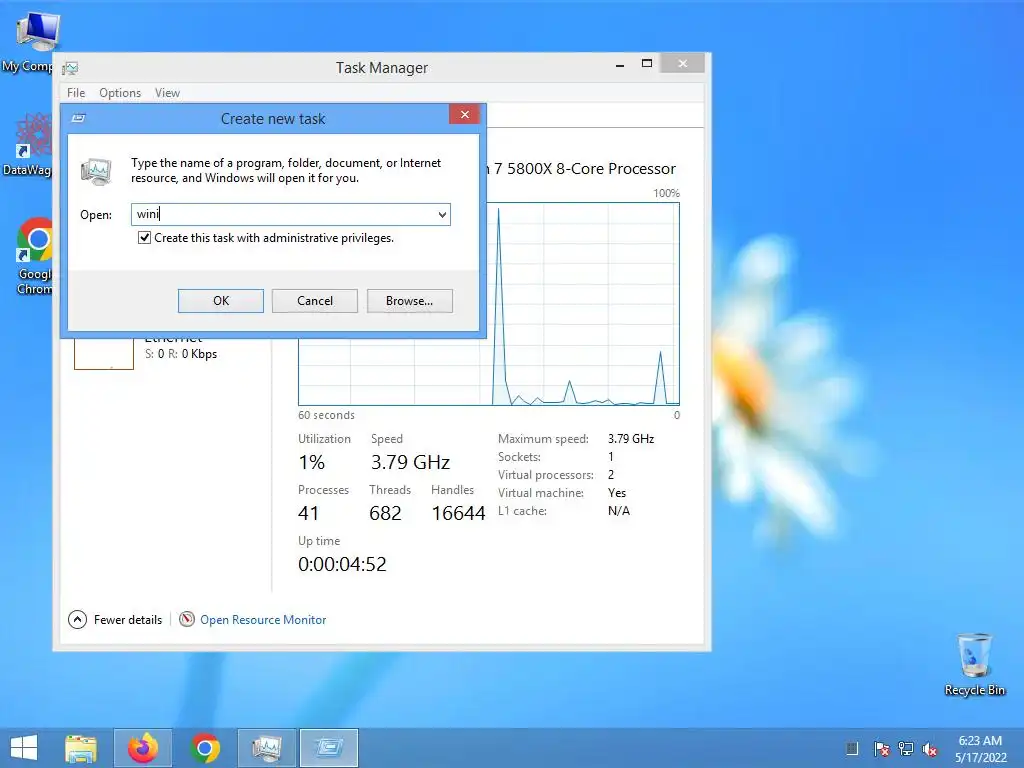
Task: Expand the Open field dropdown arrow
Action: point(442,214)
